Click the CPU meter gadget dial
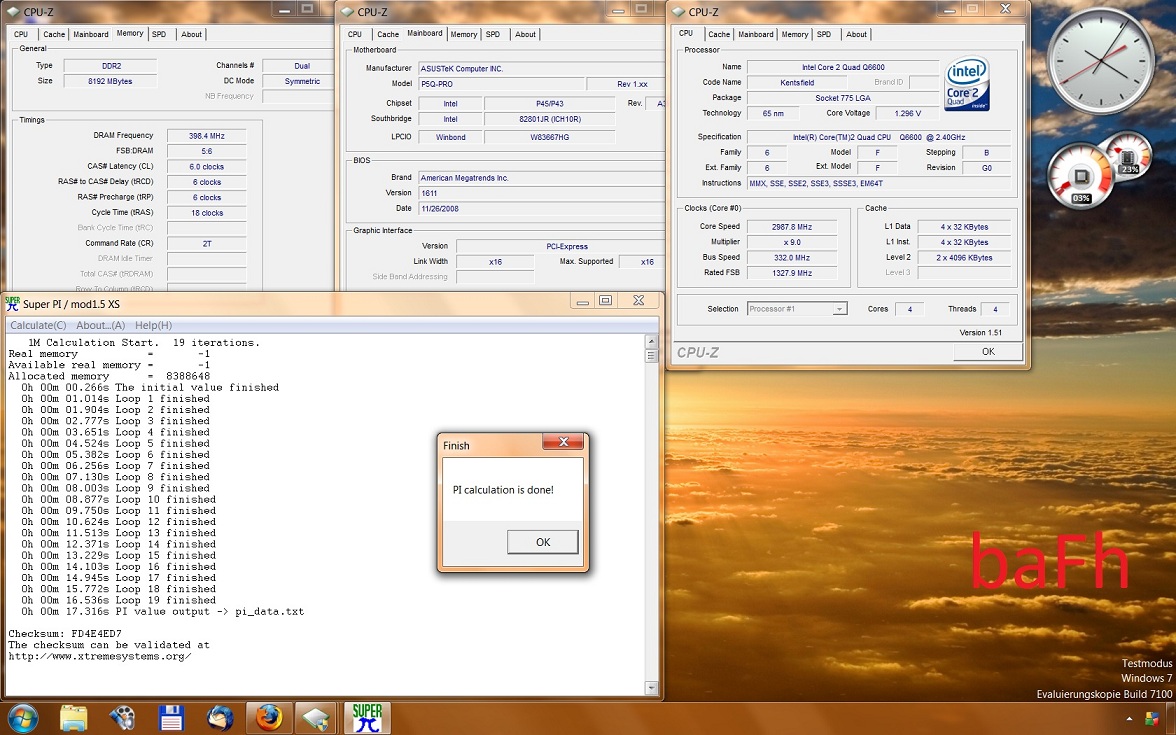1176x735 pixels. coord(1079,178)
